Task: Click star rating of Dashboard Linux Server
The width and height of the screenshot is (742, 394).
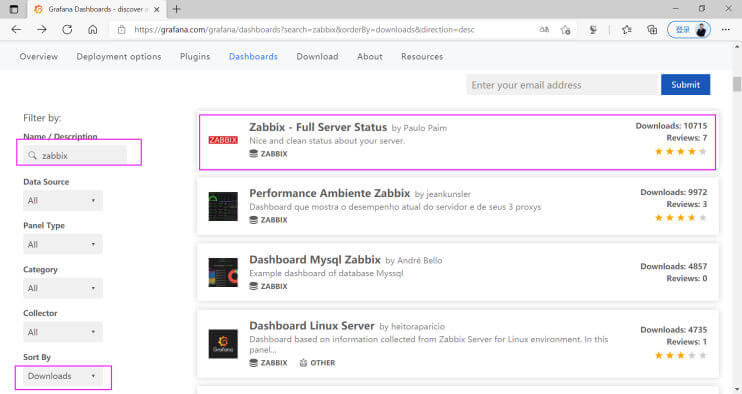Action: [680, 355]
